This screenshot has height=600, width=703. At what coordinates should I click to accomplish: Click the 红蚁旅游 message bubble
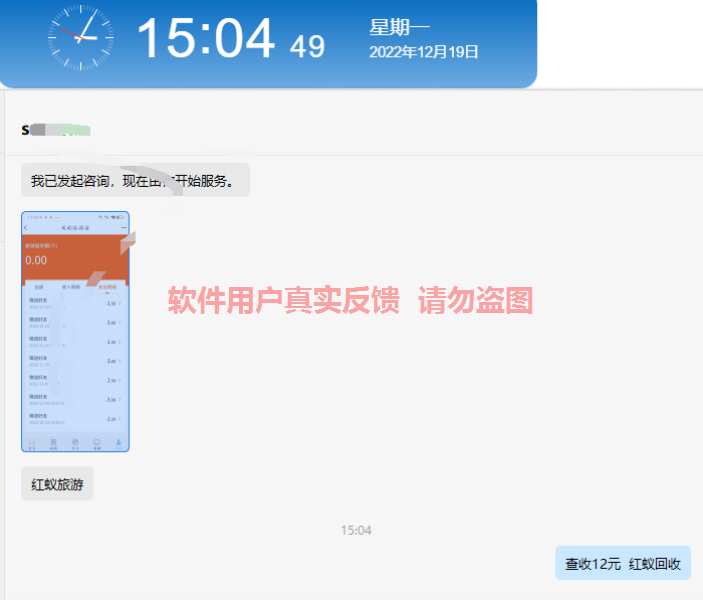[x=57, y=484]
